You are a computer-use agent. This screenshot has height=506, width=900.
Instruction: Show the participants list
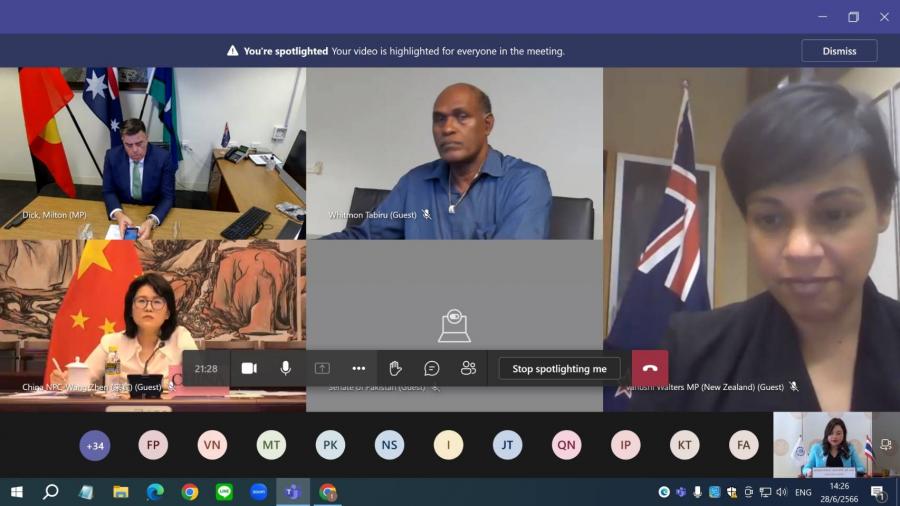(x=468, y=368)
